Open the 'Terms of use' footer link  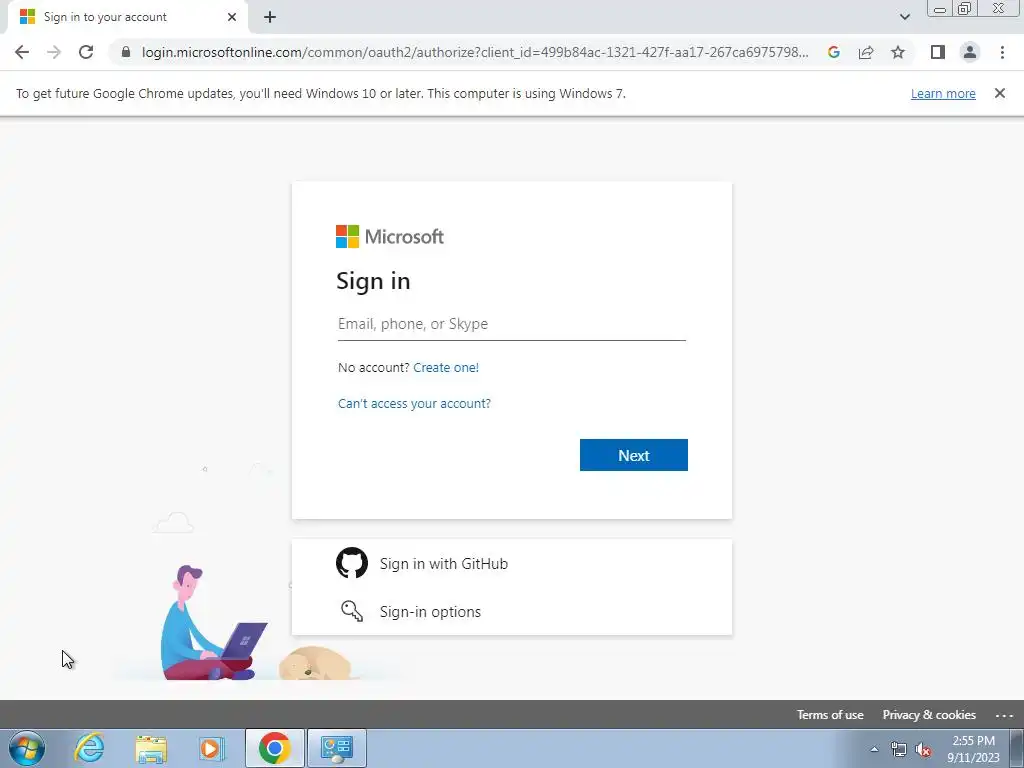click(x=830, y=715)
